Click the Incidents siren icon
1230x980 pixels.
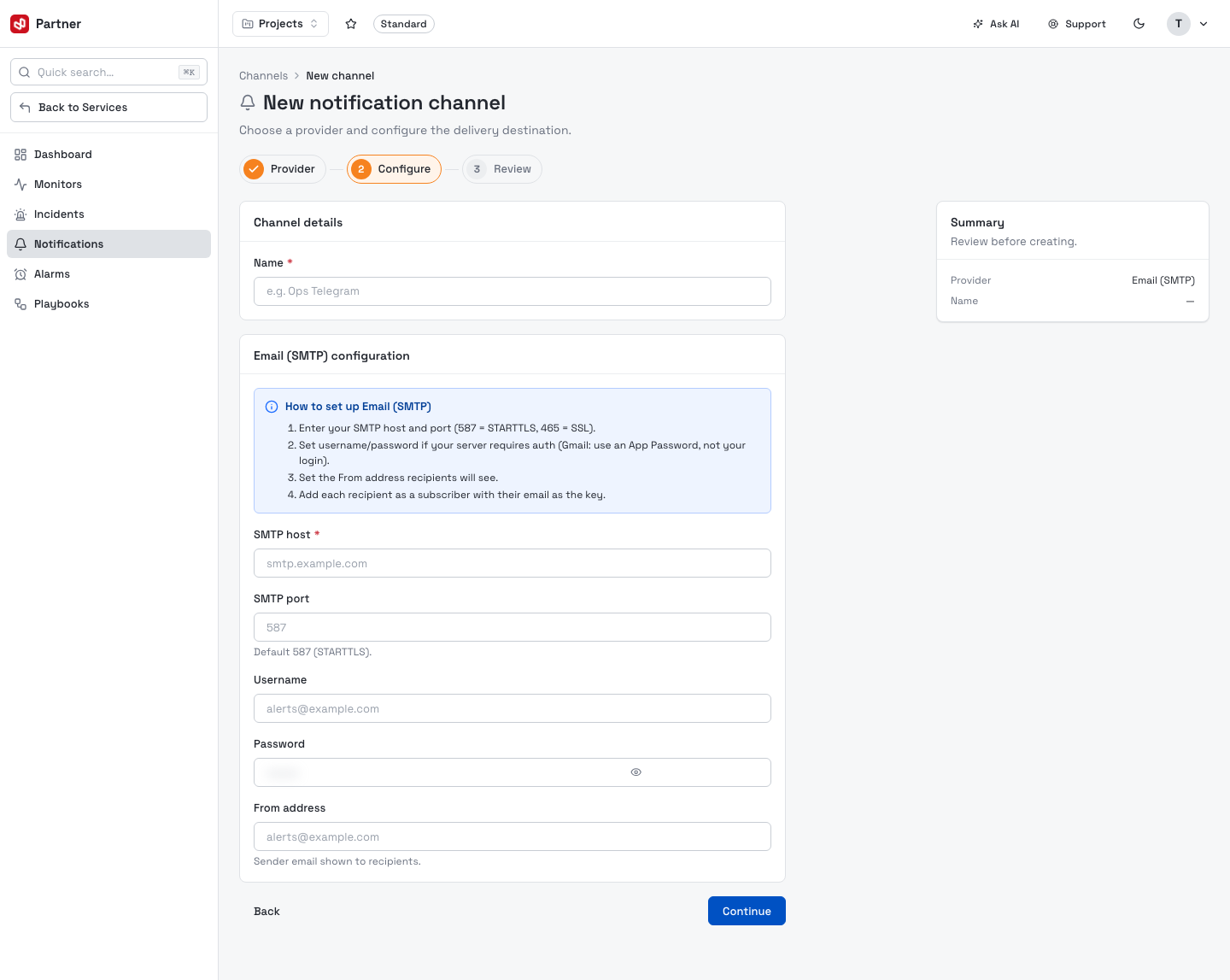point(20,214)
